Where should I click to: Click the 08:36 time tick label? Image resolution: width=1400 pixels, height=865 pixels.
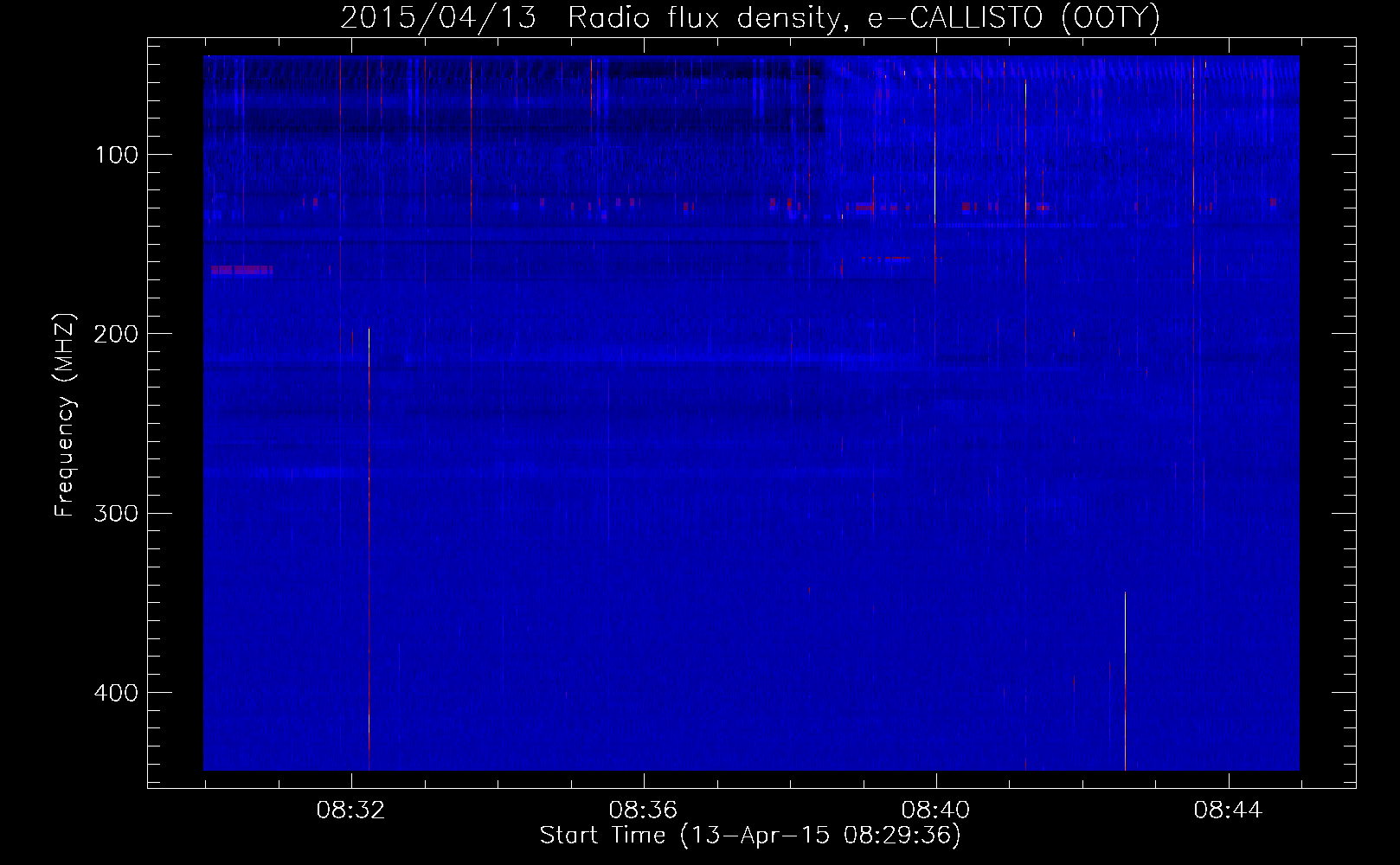pyautogui.click(x=643, y=811)
